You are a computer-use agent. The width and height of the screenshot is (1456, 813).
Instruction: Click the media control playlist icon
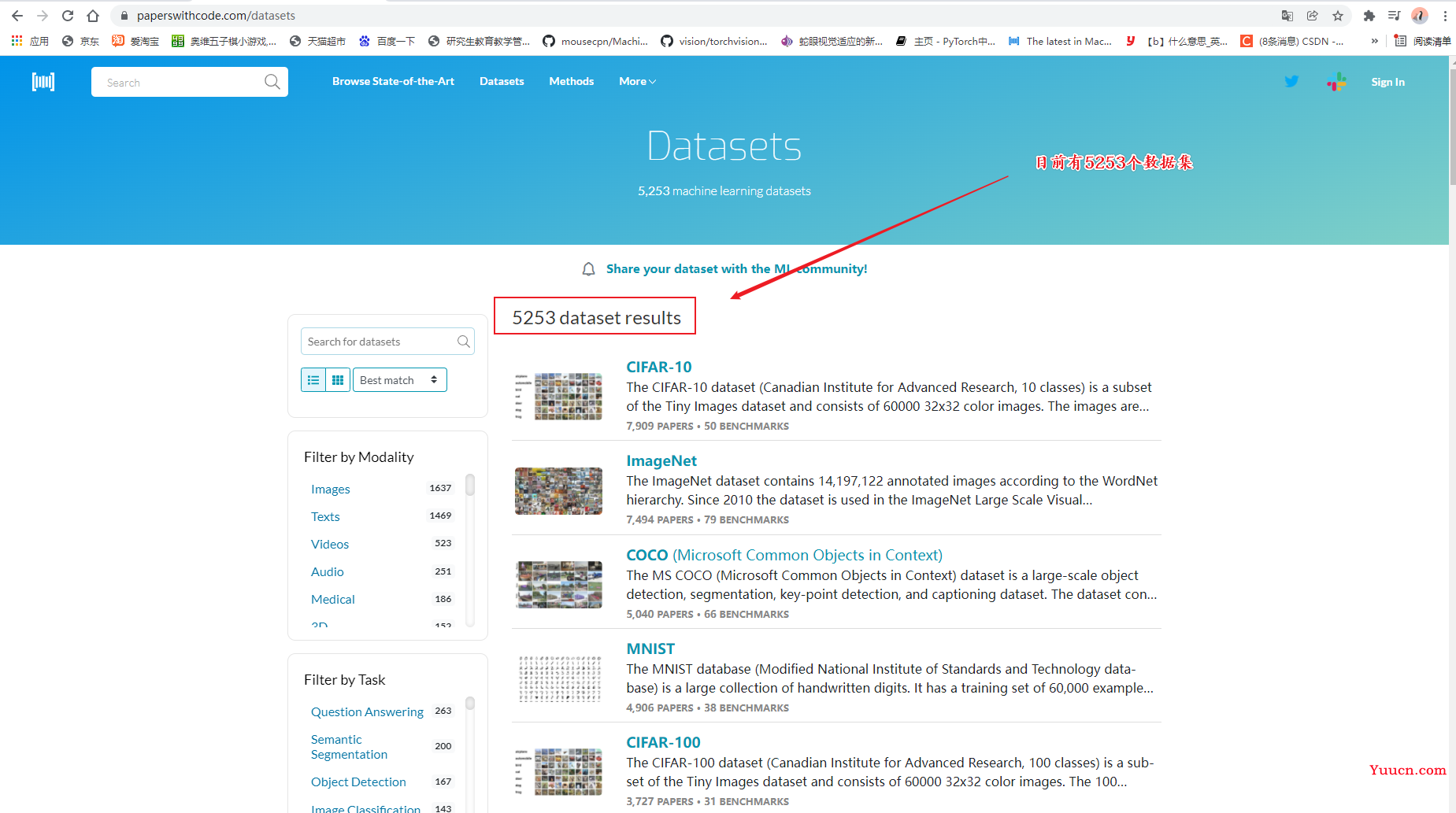click(1395, 16)
